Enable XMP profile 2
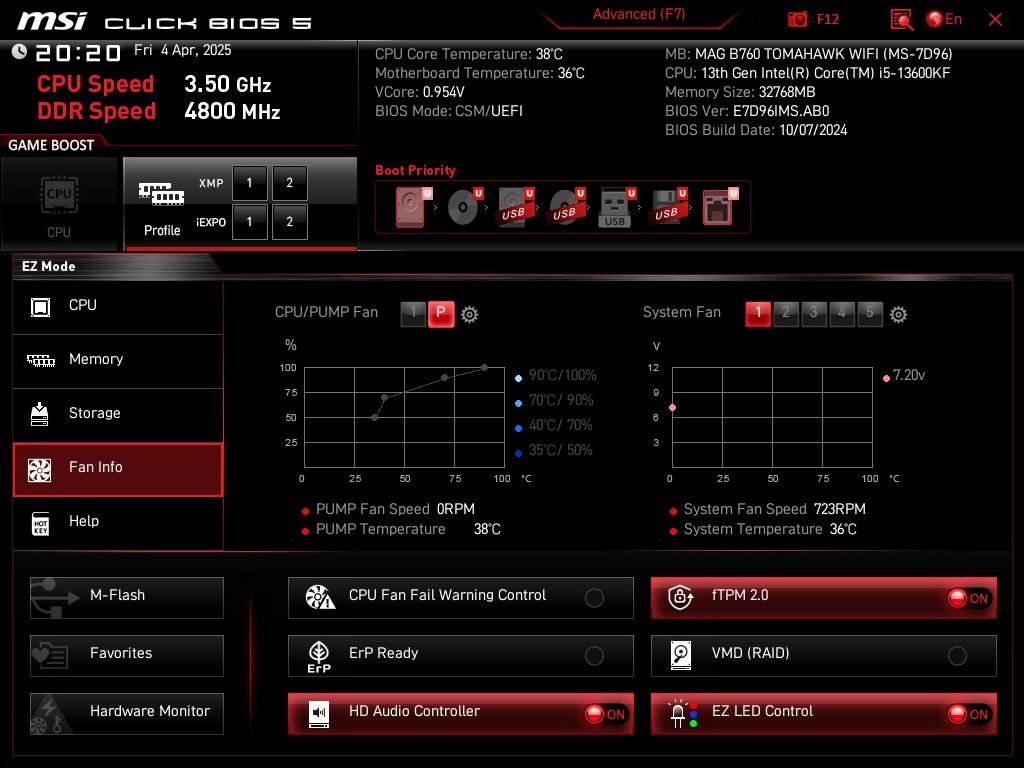Viewport: 1024px width, 768px height. click(289, 183)
